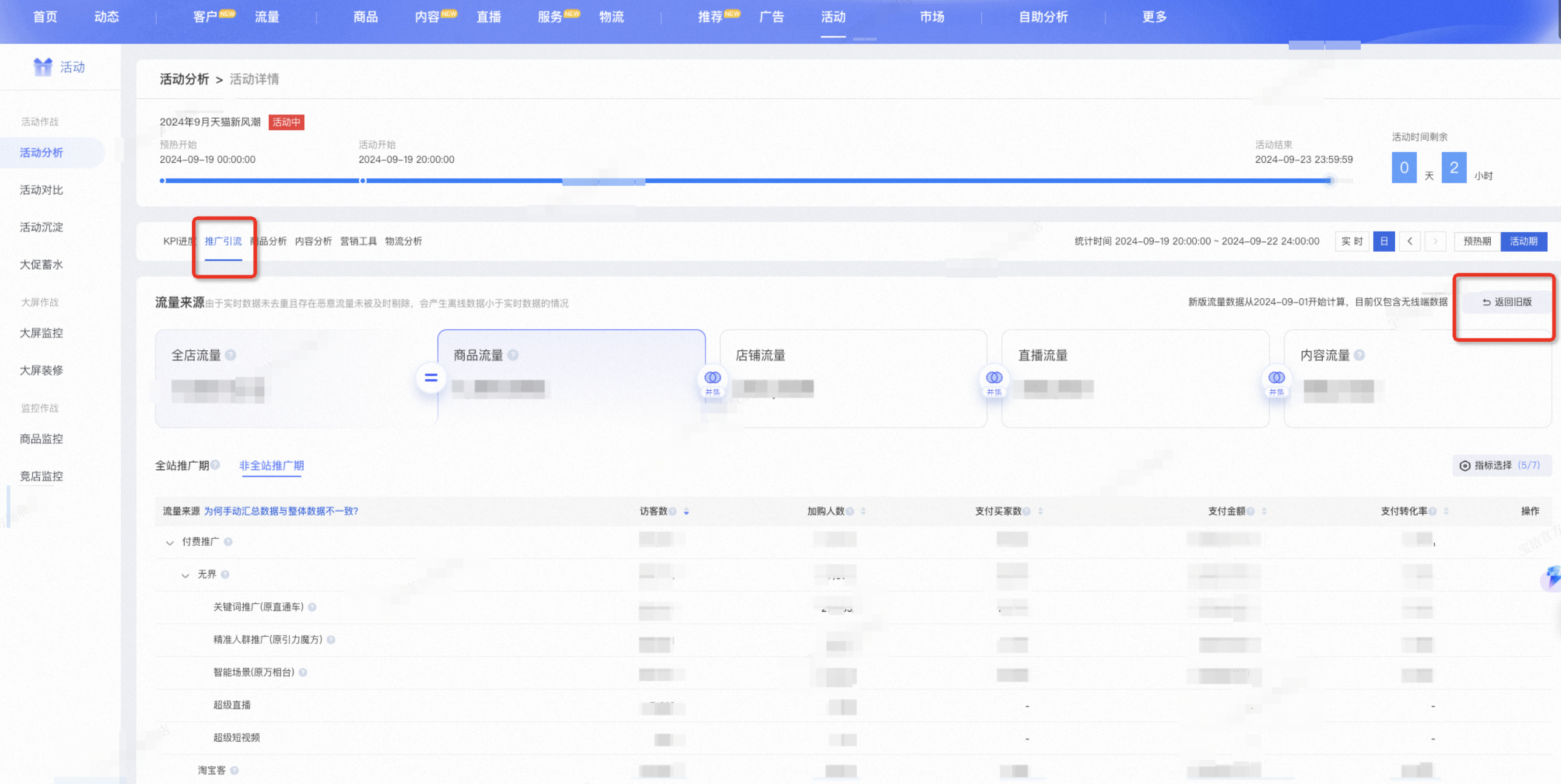1561x784 pixels.
Task: Open 大屏监控 in the sidebar
Action: coord(41,333)
